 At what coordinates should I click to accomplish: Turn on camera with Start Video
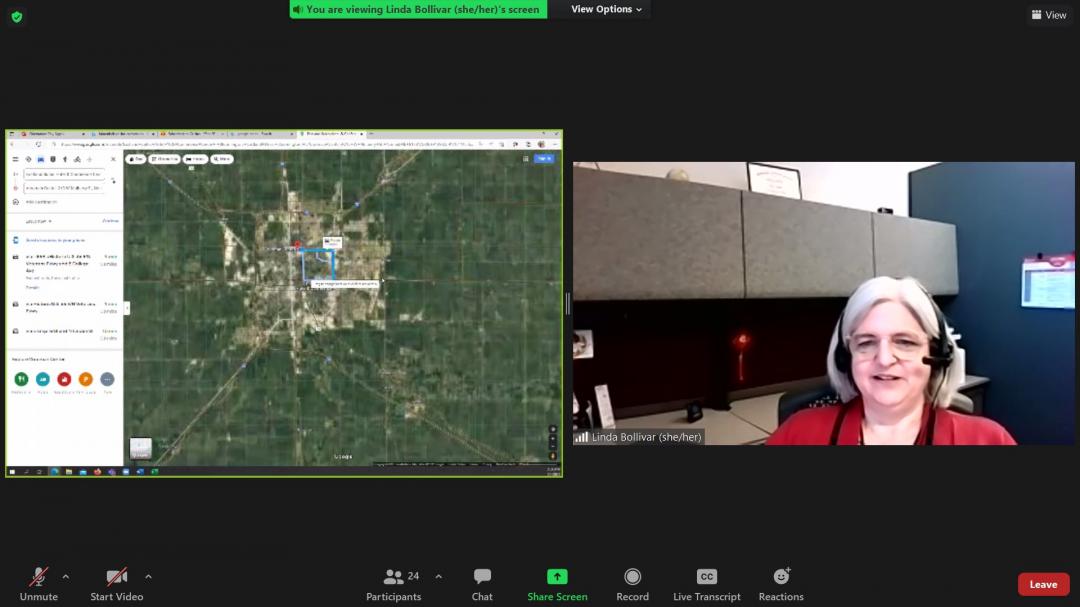pyautogui.click(x=116, y=577)
